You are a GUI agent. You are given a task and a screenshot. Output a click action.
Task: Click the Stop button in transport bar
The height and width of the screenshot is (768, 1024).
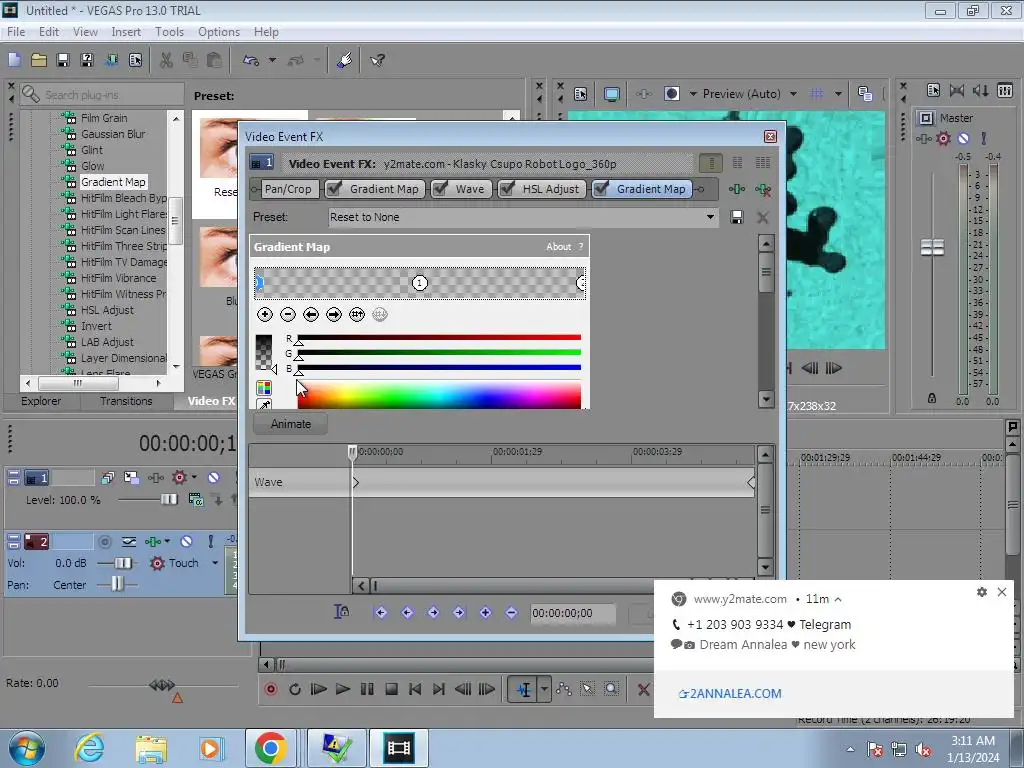click(391, 689)
